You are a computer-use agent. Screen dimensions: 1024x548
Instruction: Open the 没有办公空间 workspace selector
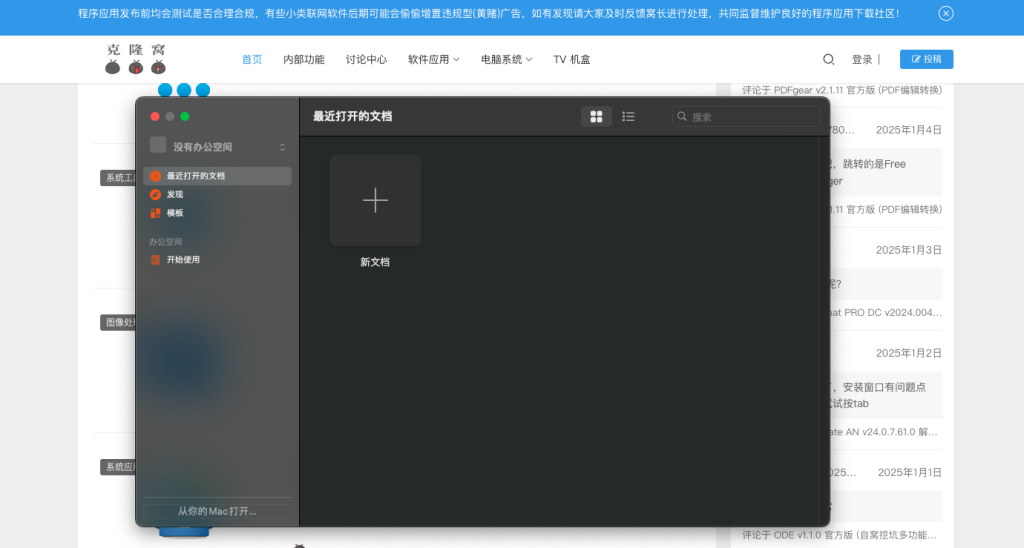tap(217, 147)
